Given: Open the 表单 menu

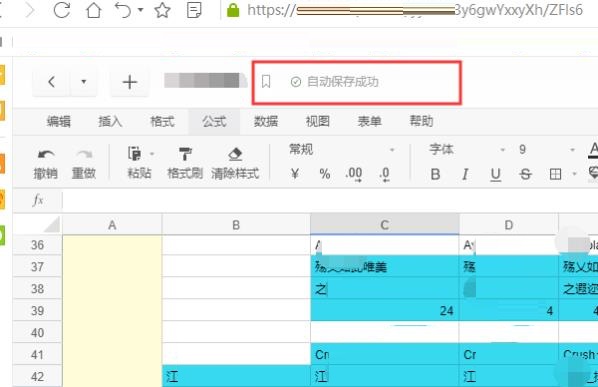Looking at the screenshot, I should [370, 122].
